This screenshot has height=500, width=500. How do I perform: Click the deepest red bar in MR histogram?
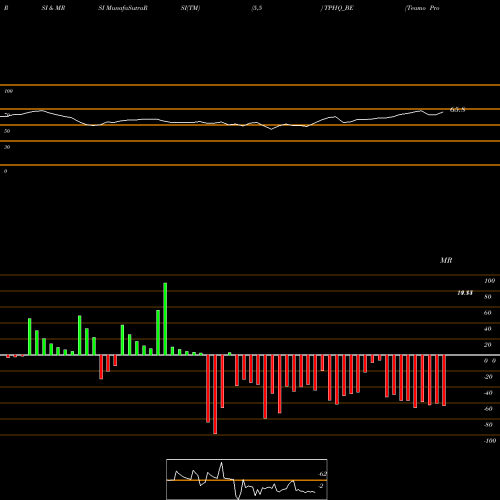(x=215, y=394)
